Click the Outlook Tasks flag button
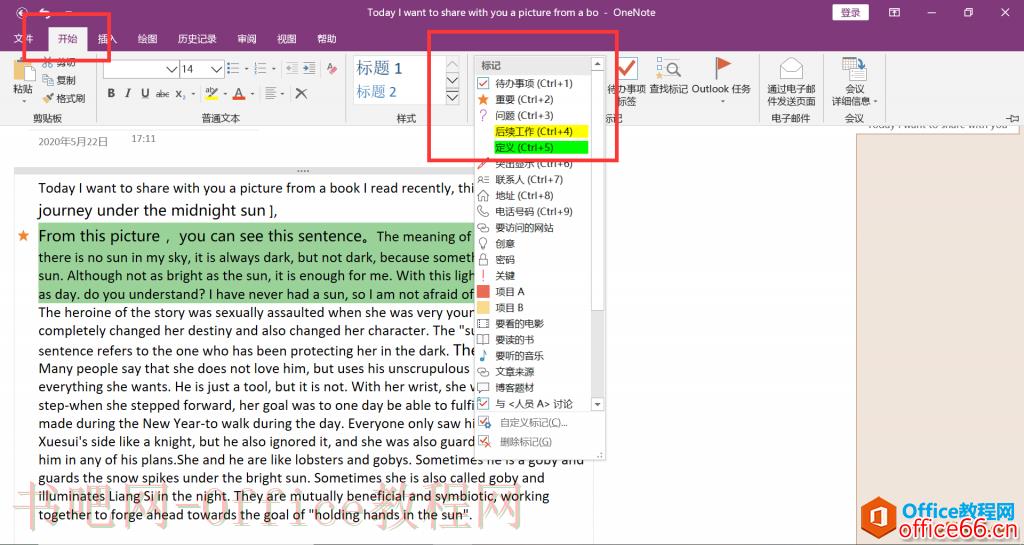Viewport: 1024px width, 545px height. (721, 75)
